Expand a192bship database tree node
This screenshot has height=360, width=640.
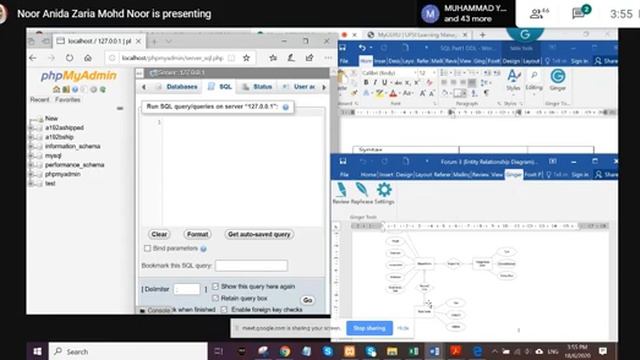31,137
